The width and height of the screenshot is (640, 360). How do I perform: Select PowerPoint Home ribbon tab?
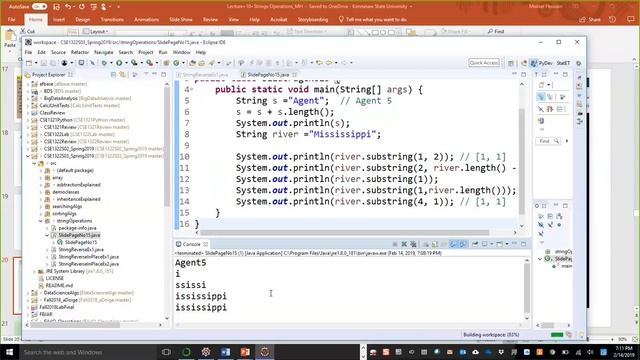pos(36,19)
